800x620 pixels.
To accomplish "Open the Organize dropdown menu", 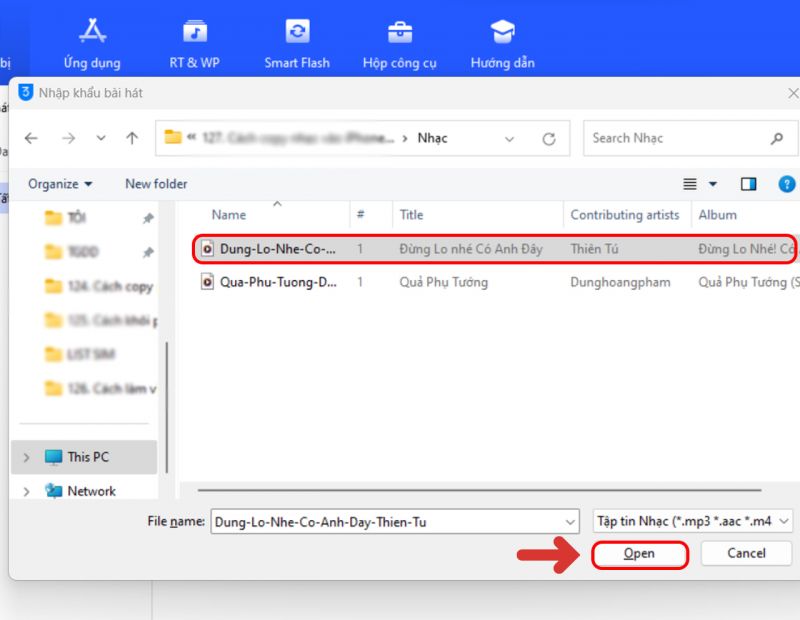I will pyautogui.click(x=60, y=184).
